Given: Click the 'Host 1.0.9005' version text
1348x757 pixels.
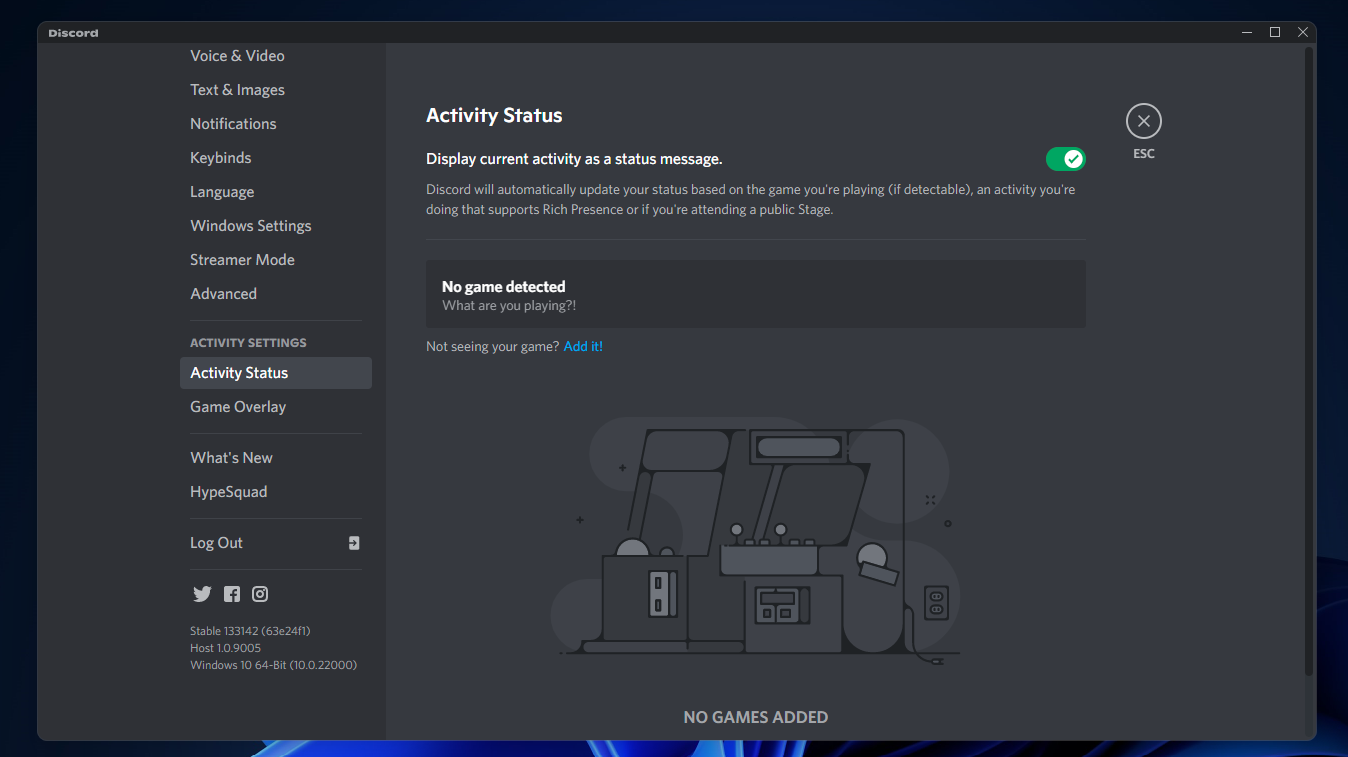Looking at the screenshot, I should 226,648.
